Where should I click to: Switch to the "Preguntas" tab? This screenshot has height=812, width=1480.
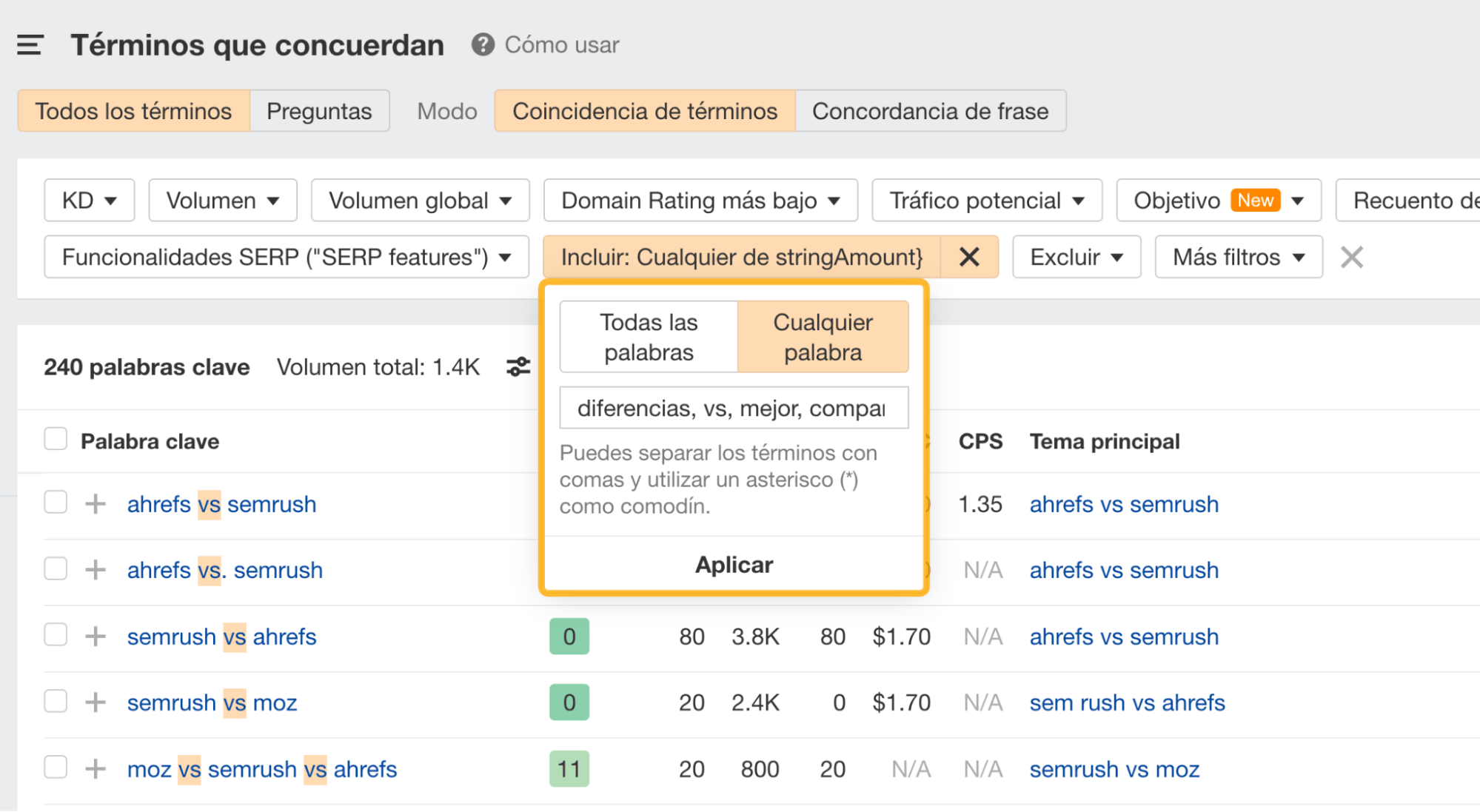coord(319,110)
